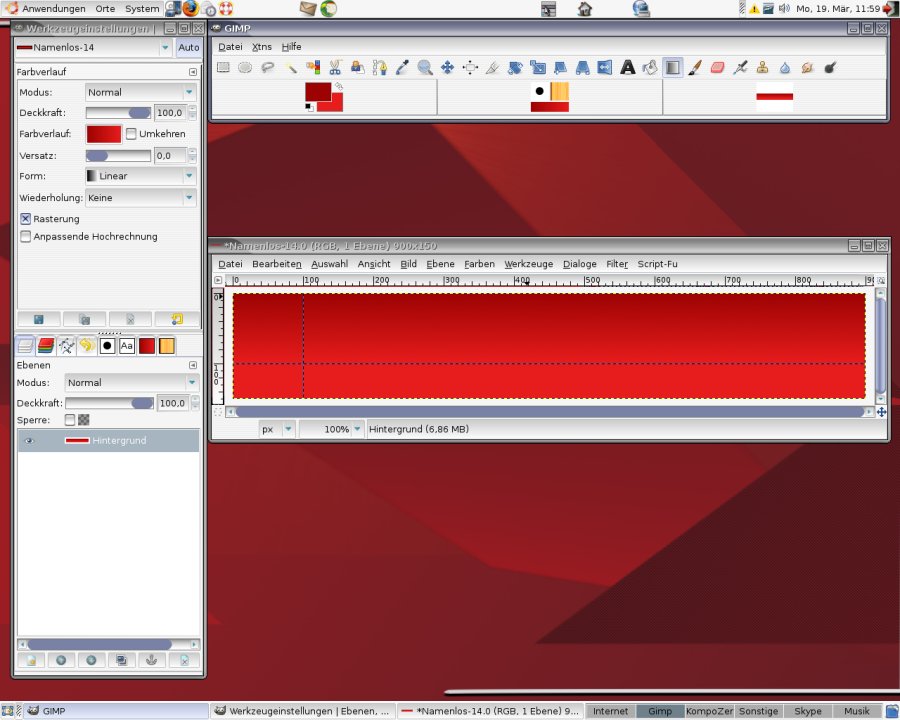Select the Scale tool
Viewport: 900px width, 720px height.
click(538, 68)
